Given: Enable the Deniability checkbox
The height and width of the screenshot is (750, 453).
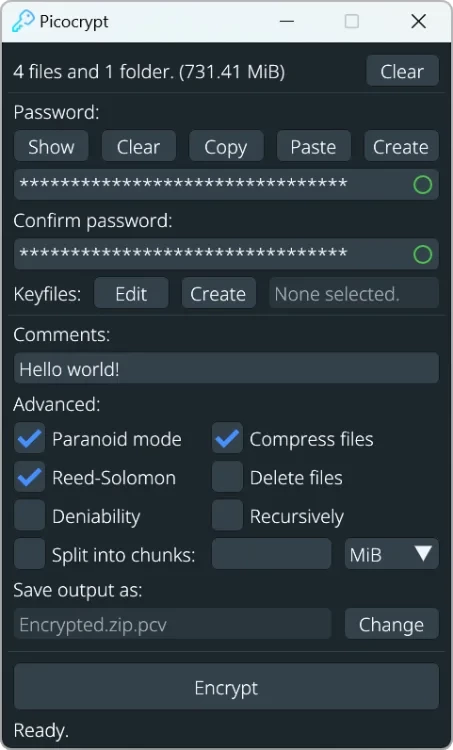Looking at the screenshot, I should pyautogui.click(x=30, y=516).
